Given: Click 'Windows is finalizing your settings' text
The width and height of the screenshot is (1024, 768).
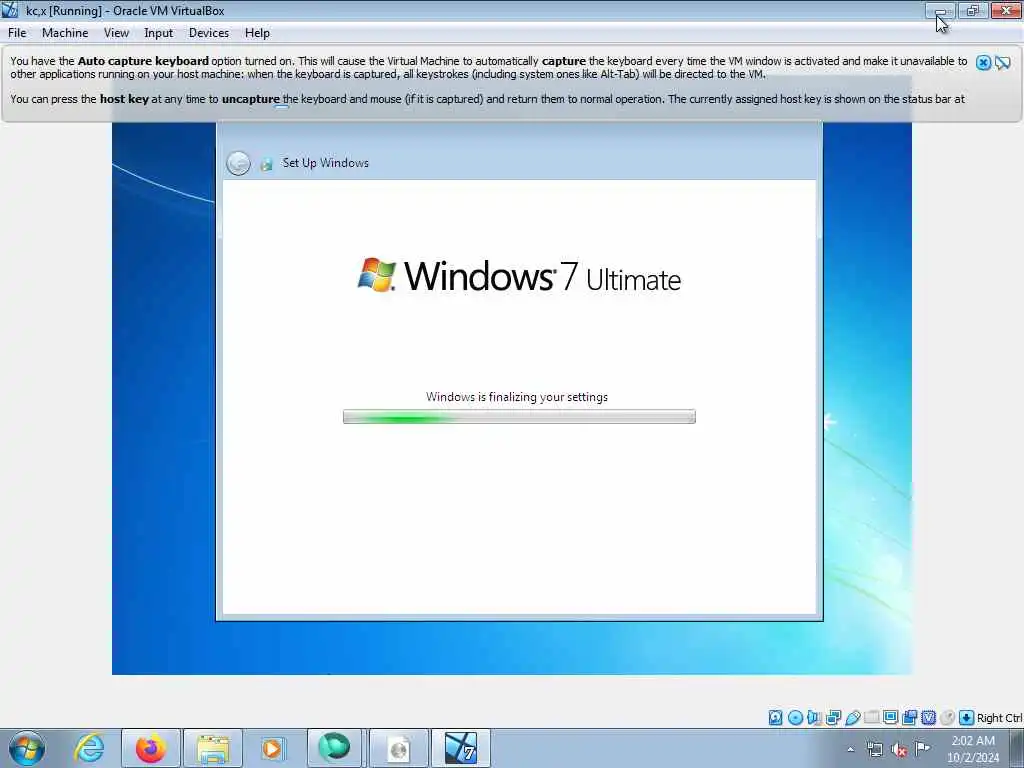Looking at the screenshot, I should click(517, 397).
